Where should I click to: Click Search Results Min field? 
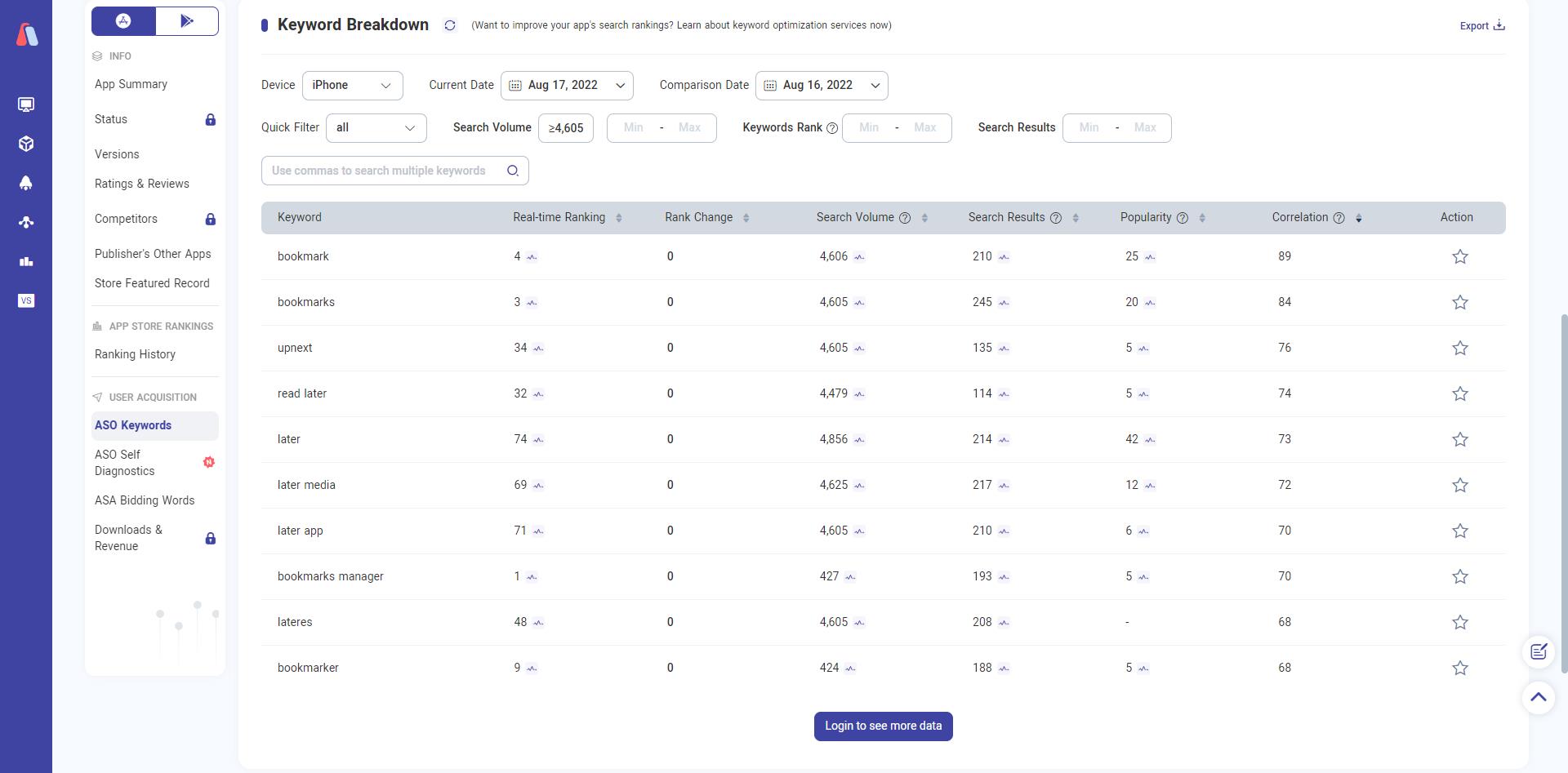(1089, 128)
